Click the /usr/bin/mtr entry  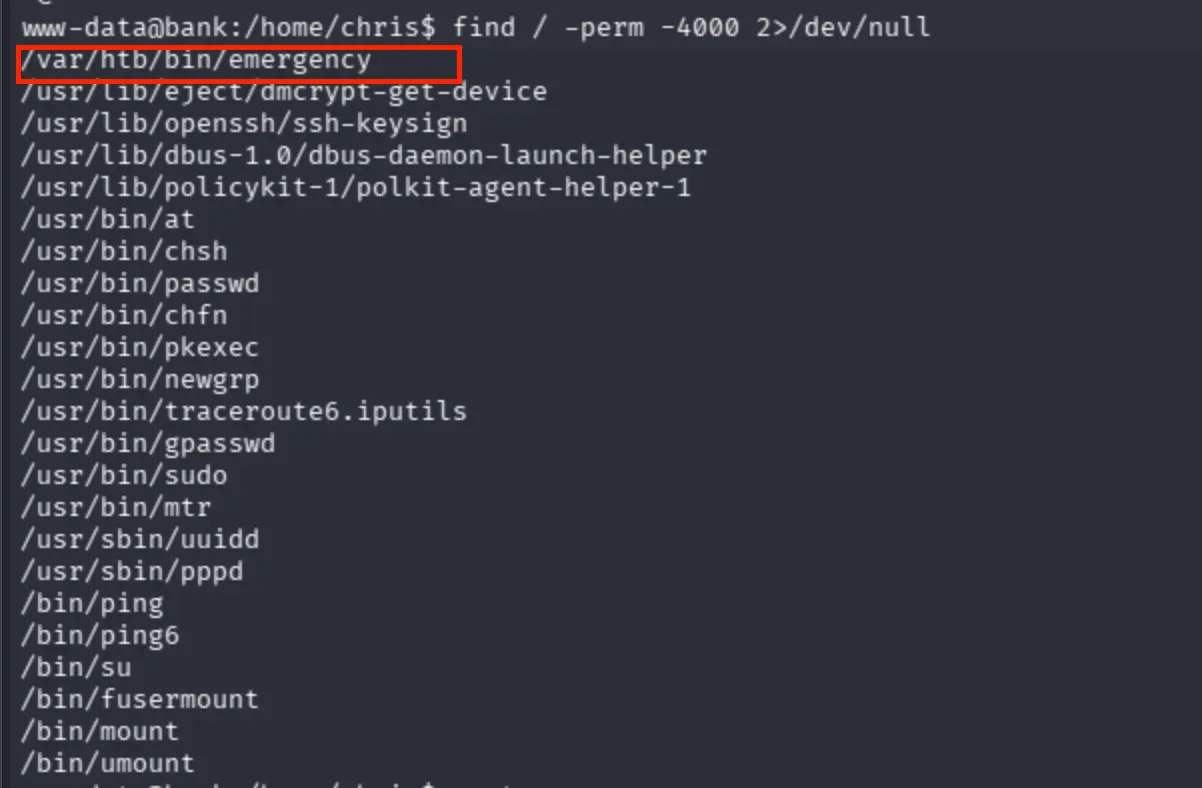pyautogui.click(x=116, y=507)
